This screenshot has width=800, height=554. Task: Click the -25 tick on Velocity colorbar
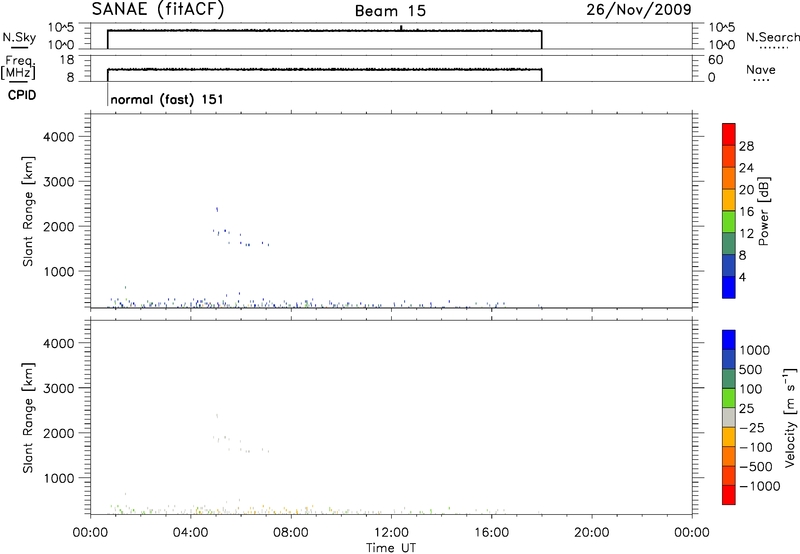click(x=752, y=427)
